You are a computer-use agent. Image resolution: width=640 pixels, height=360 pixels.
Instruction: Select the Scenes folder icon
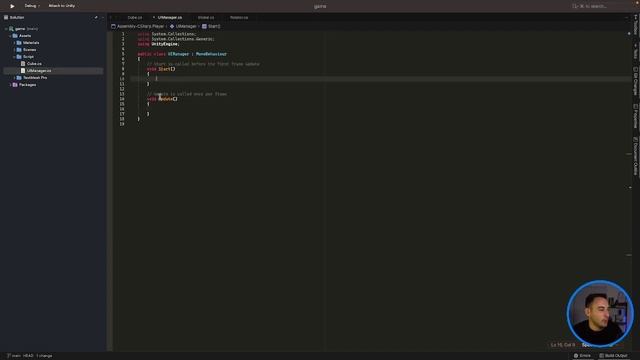(19, 50)
